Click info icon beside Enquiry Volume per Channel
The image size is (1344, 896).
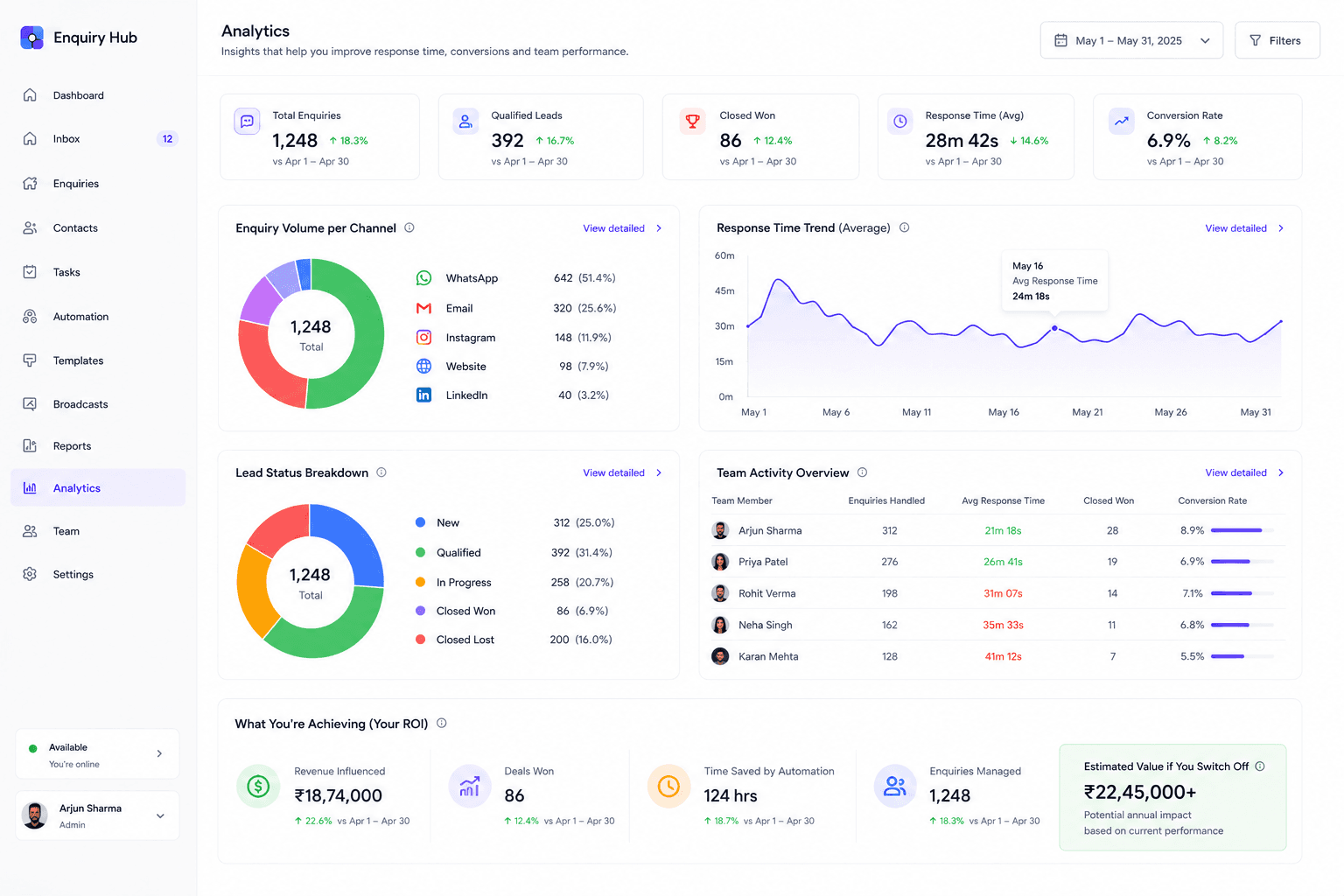click(409, 227)
